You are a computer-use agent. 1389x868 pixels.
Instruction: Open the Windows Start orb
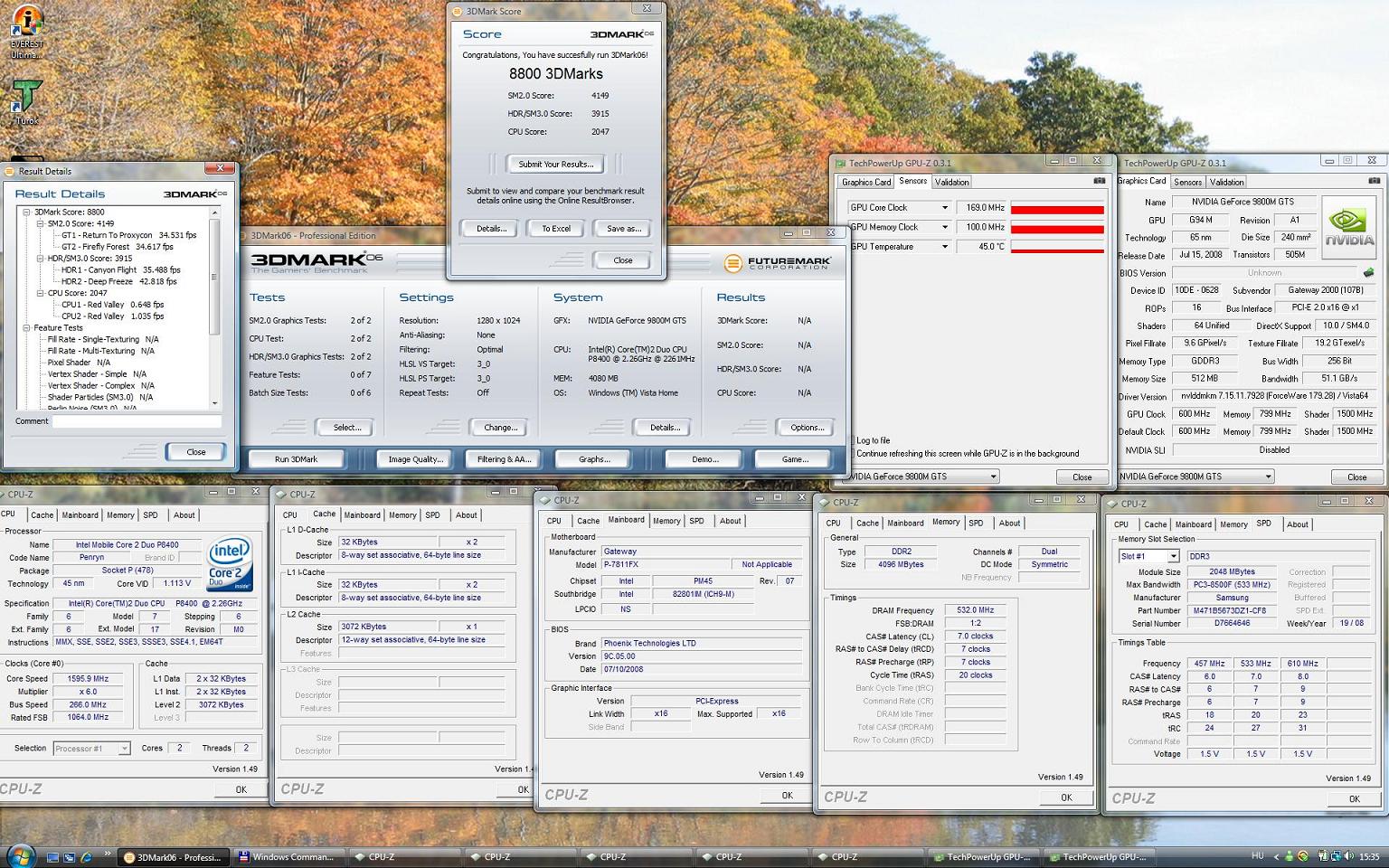click(x=21, y=855)
